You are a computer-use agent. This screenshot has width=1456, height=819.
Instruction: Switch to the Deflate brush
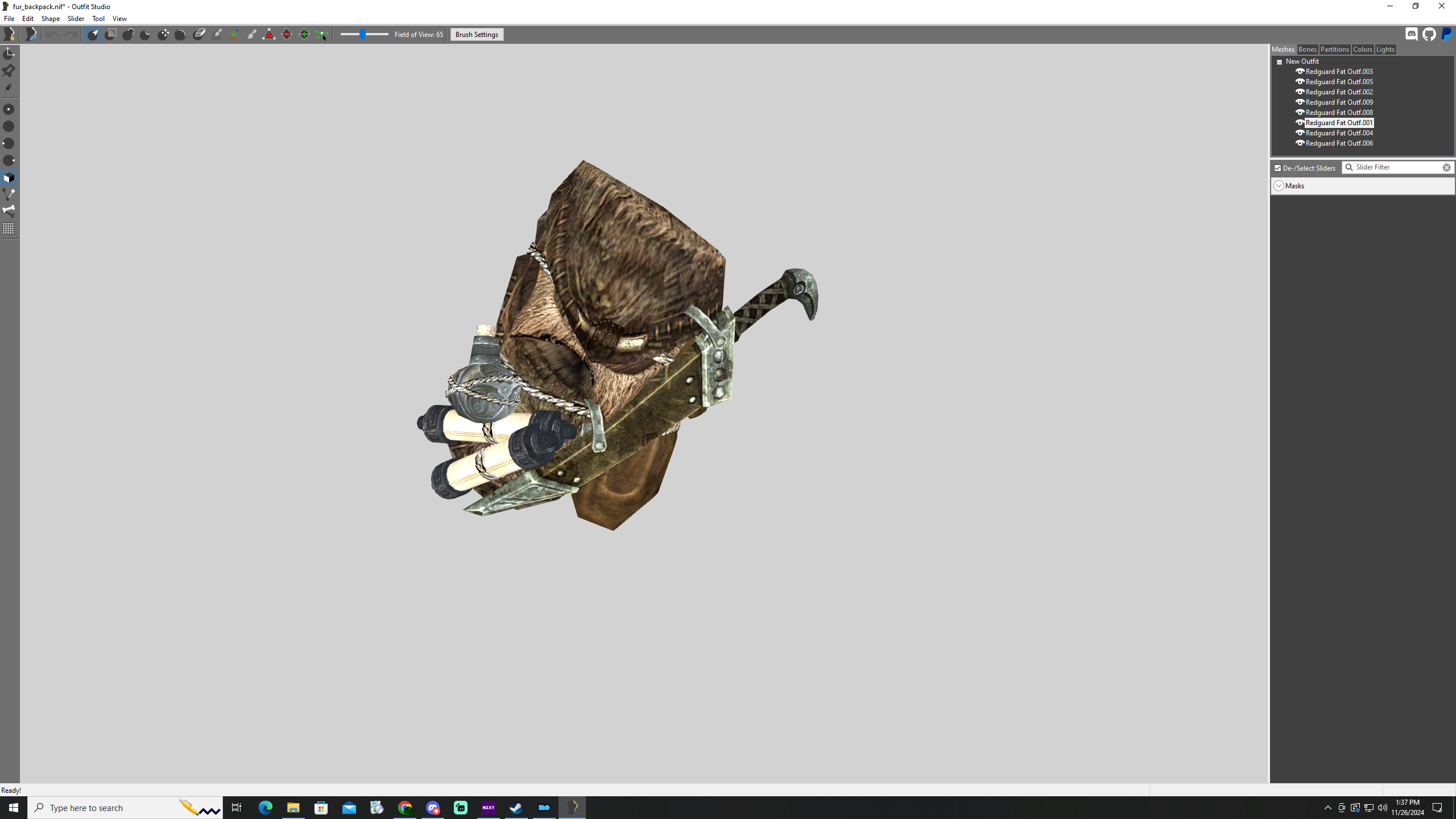(146, 34)
